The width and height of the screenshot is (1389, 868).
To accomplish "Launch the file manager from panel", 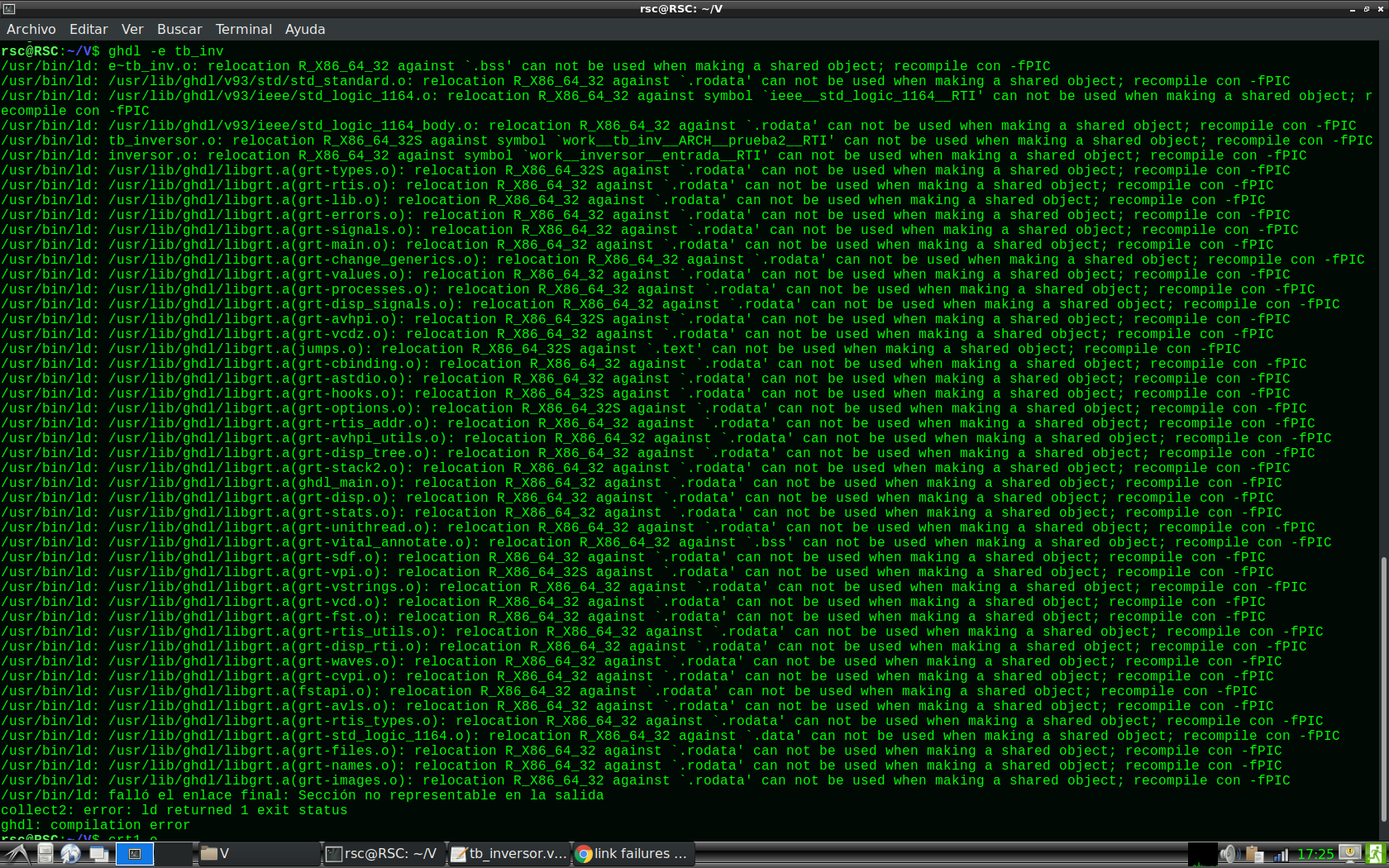I will tap(45, 854).
